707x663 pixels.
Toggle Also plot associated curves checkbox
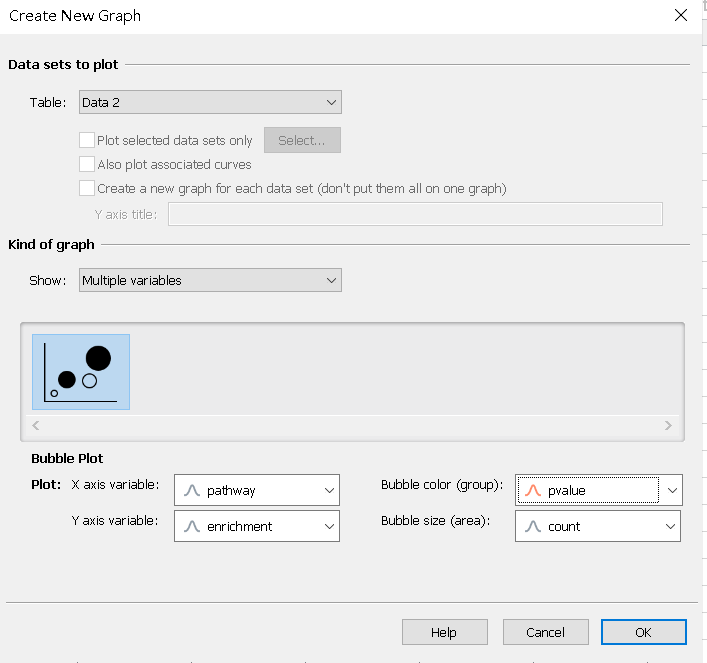click(87, 164)
